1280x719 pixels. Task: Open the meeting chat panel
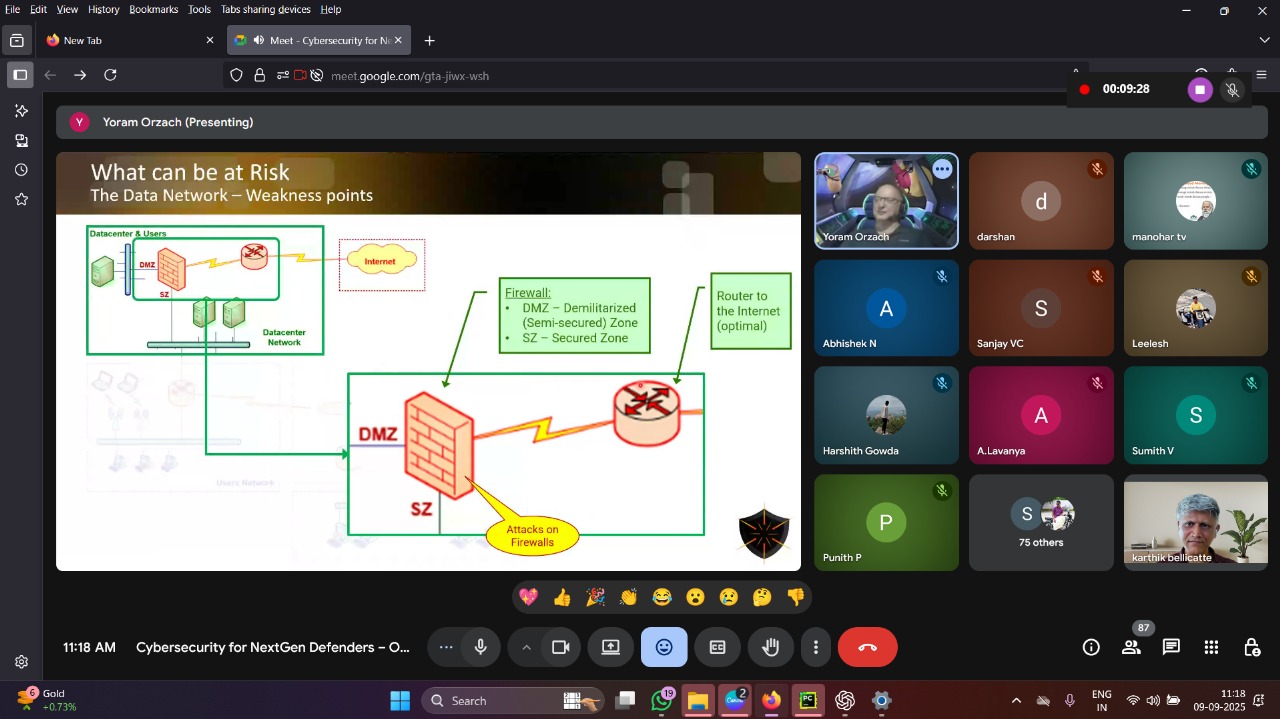click(x=1171, y=647)
